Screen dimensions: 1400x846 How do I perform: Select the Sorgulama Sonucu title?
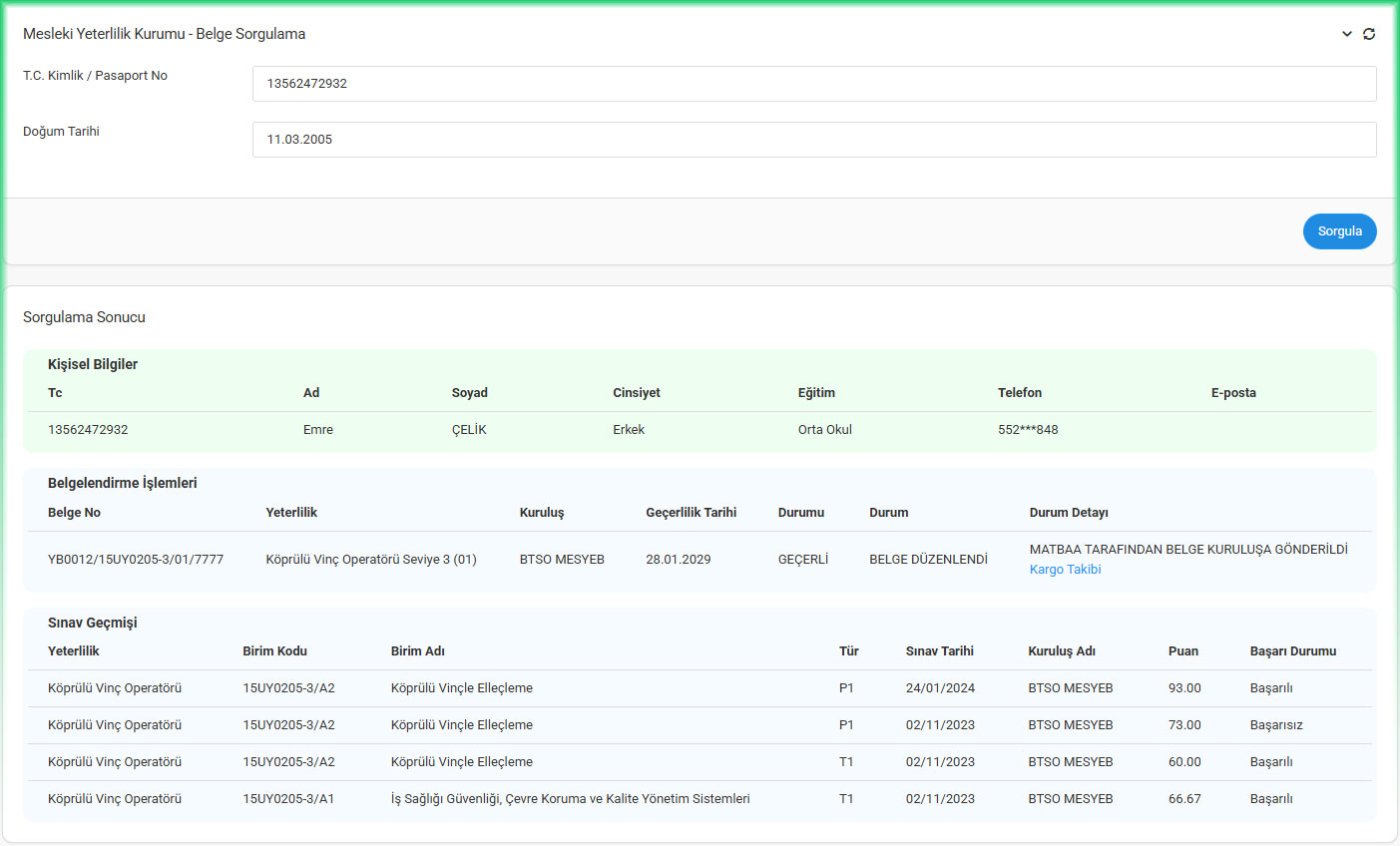[84, 317]
